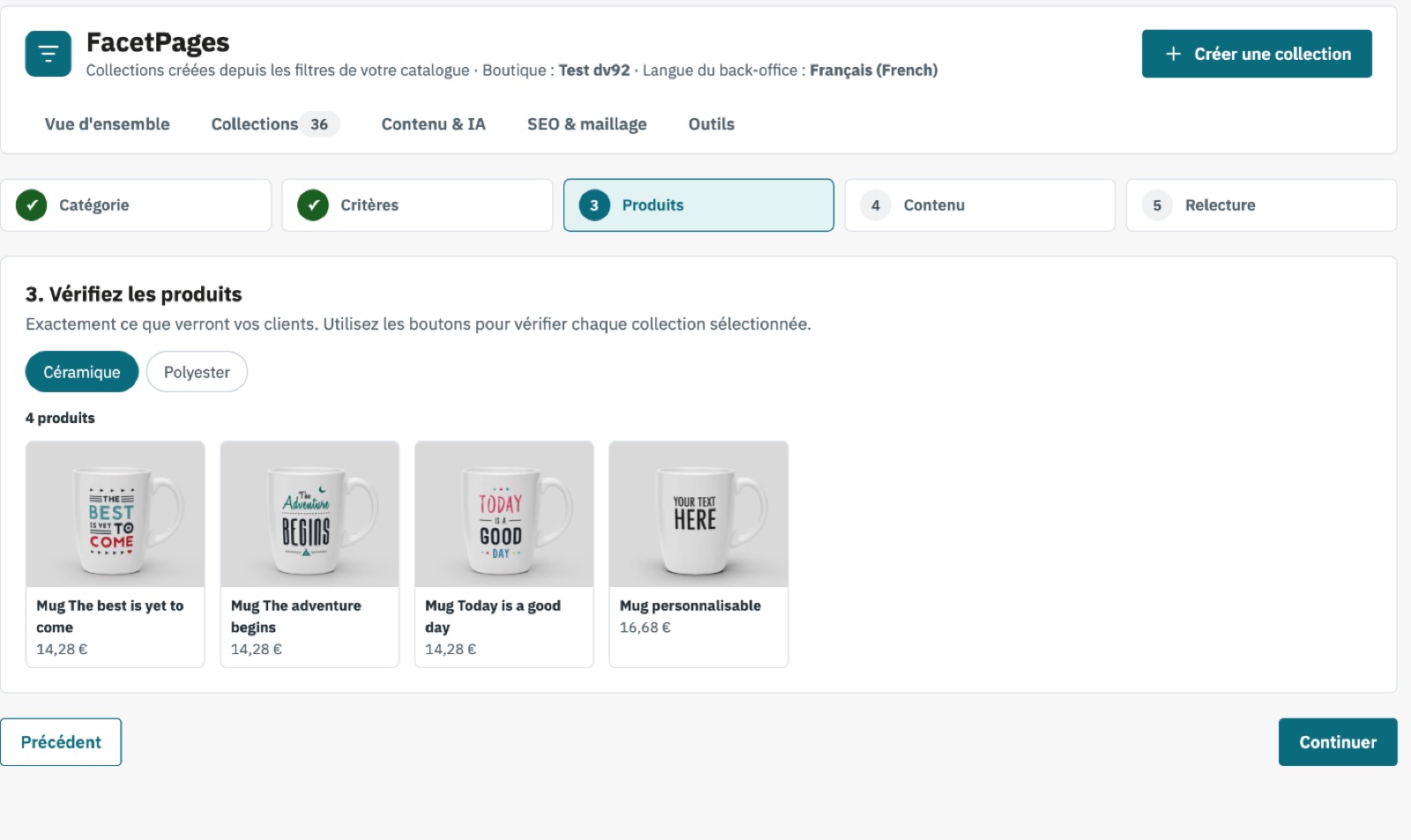Viewport: 1411px width, 840px height.
Task: Click the Mug The best is yet to come title
Action: pos(110,616)
